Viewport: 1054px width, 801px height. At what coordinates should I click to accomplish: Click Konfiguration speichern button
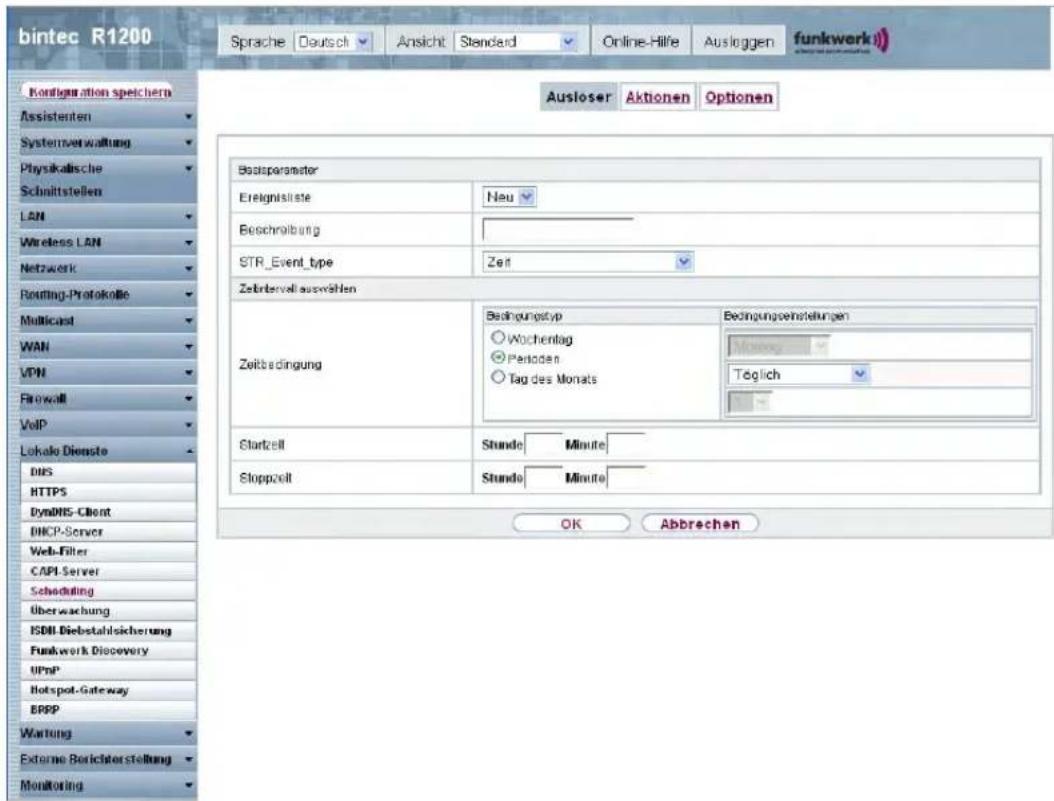pos(99,92)
